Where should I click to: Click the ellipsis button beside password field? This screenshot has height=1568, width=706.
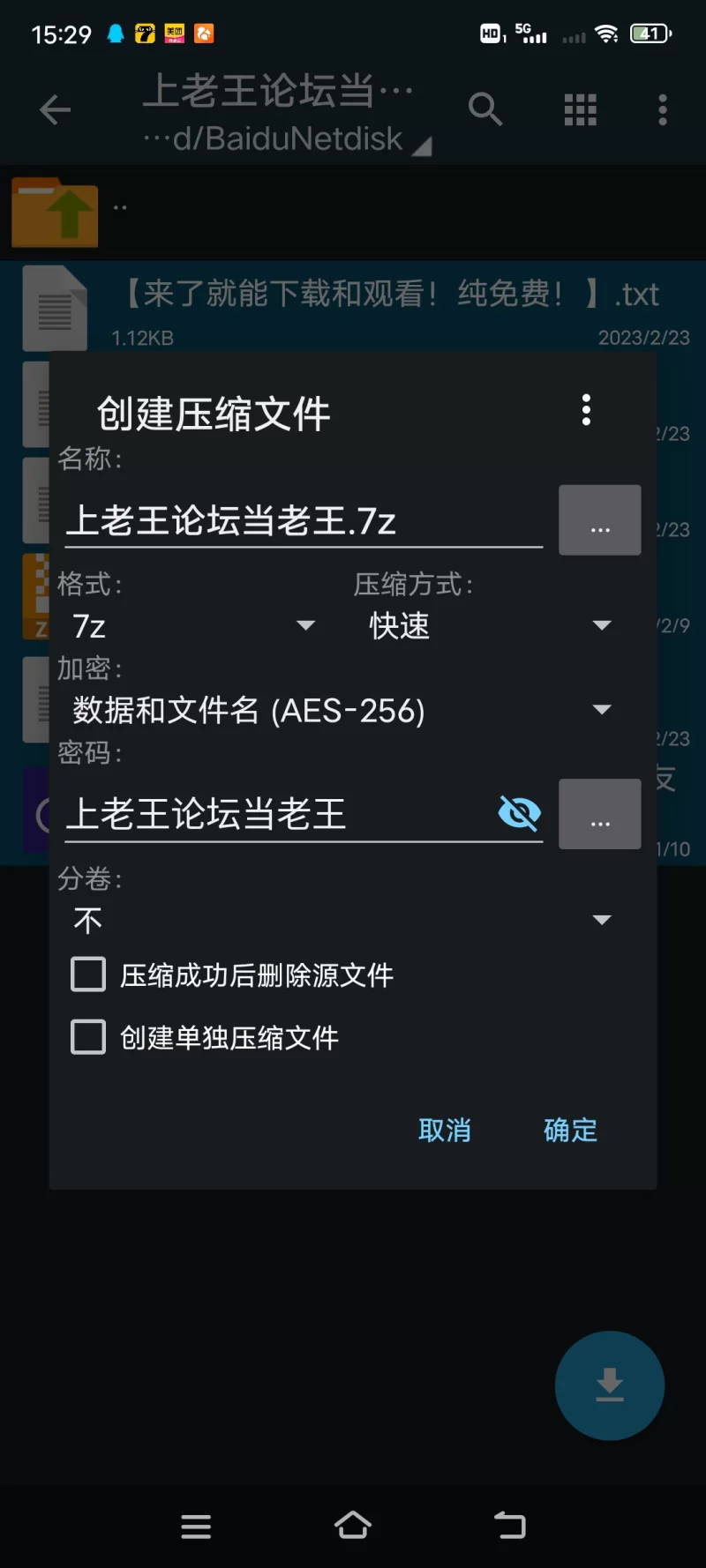coord(600,814)
